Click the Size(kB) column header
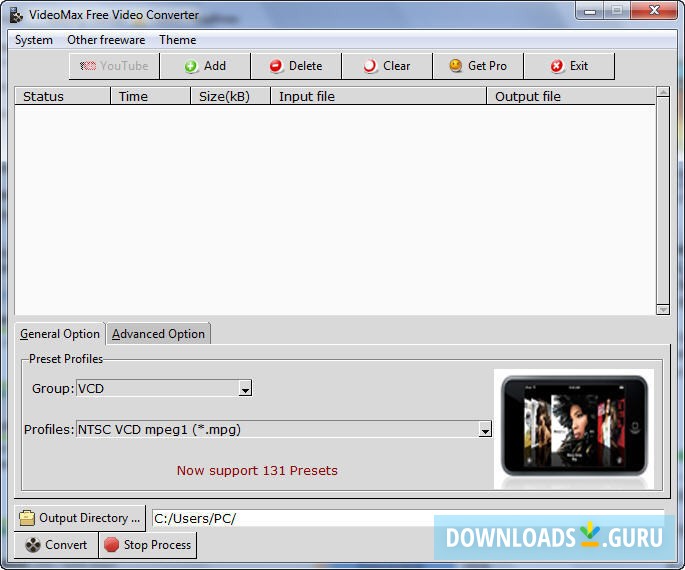 tap(231, 96)
